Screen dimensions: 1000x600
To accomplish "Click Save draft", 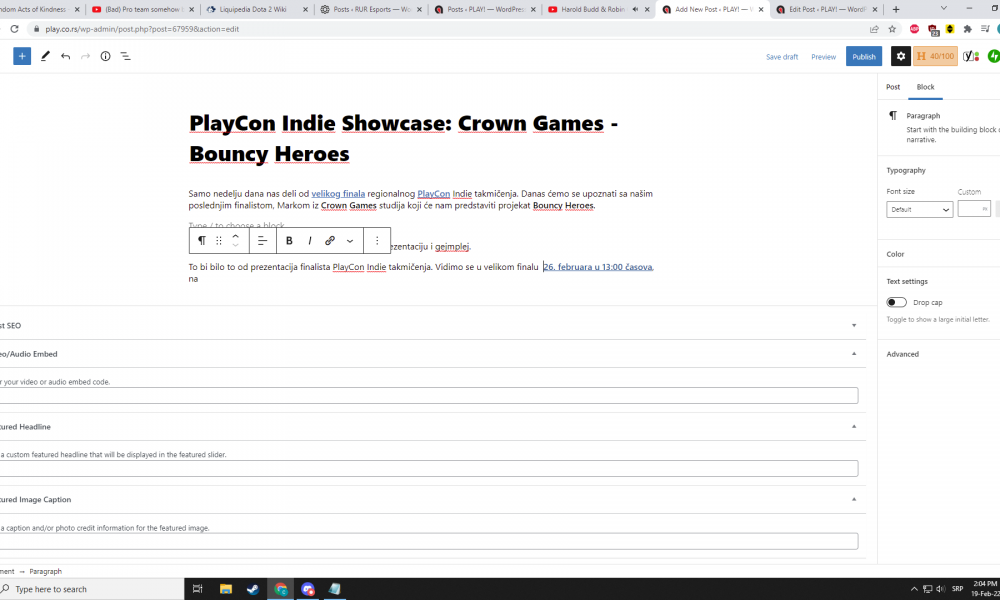I will click(x=782, y=57).
